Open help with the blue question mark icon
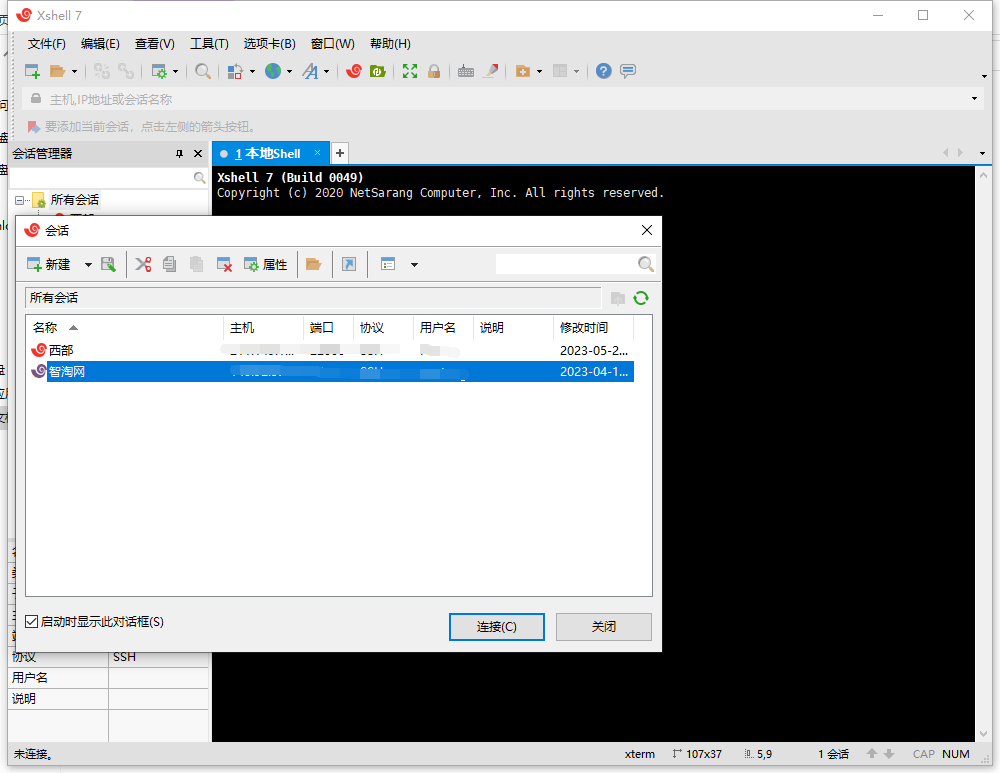Image resolution: width=1000 pixels, height=773 pixels. pos(603,71)
